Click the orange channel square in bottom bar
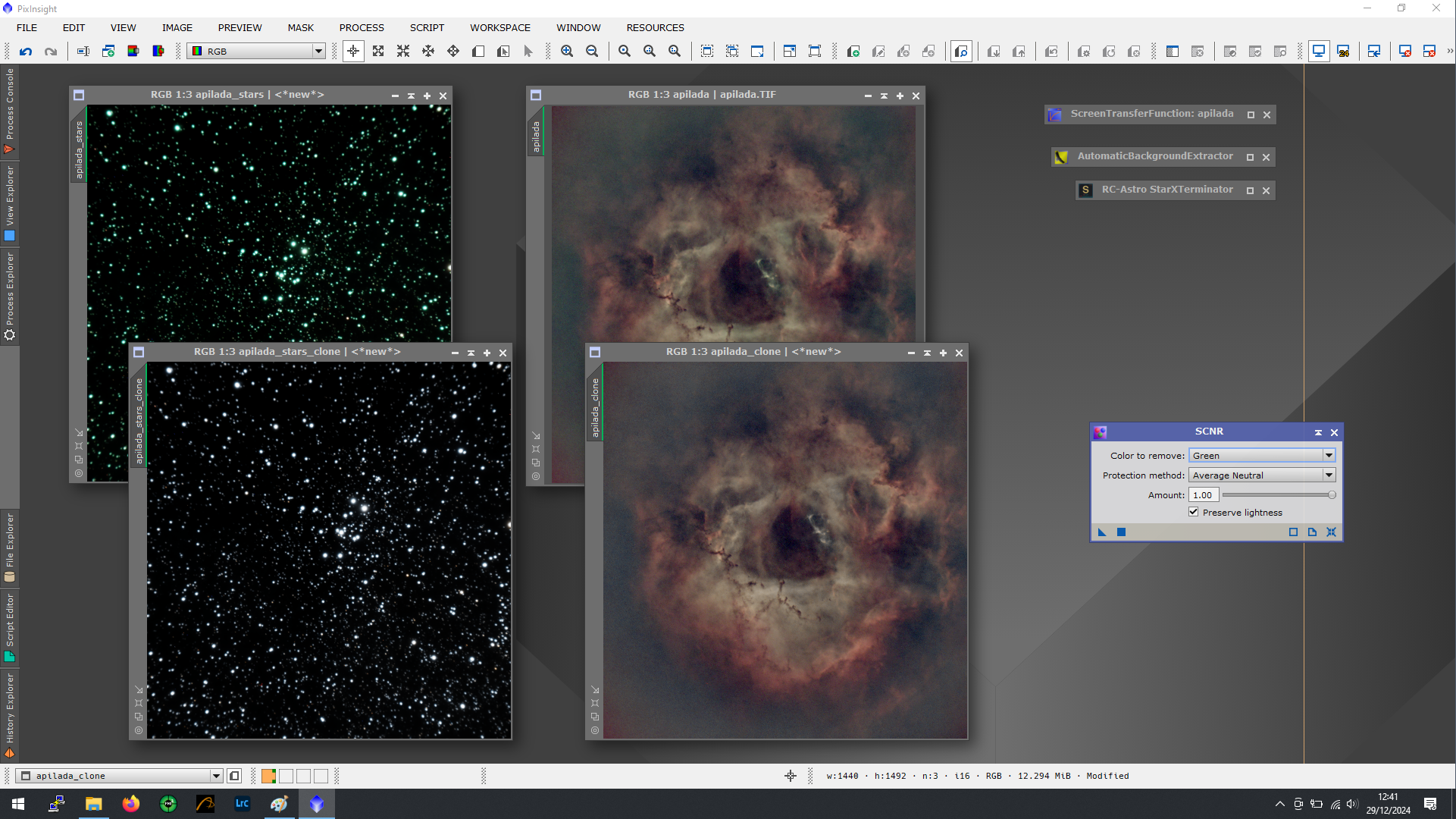 [268, 776]
